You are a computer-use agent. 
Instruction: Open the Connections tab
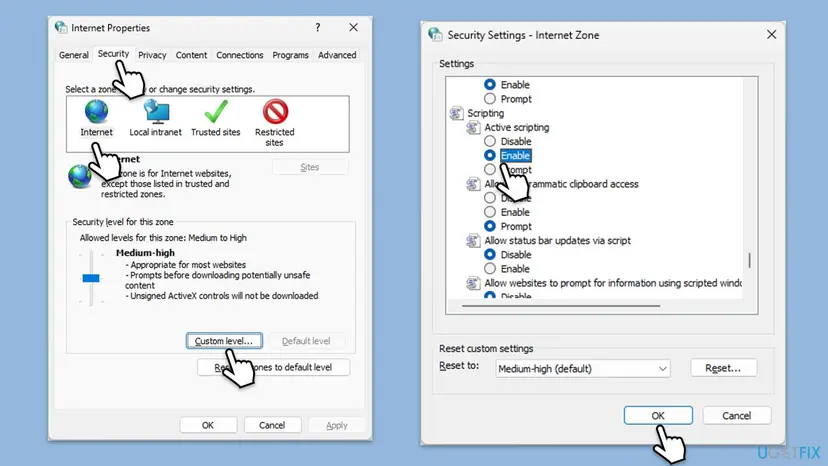[x=240, y=55]
